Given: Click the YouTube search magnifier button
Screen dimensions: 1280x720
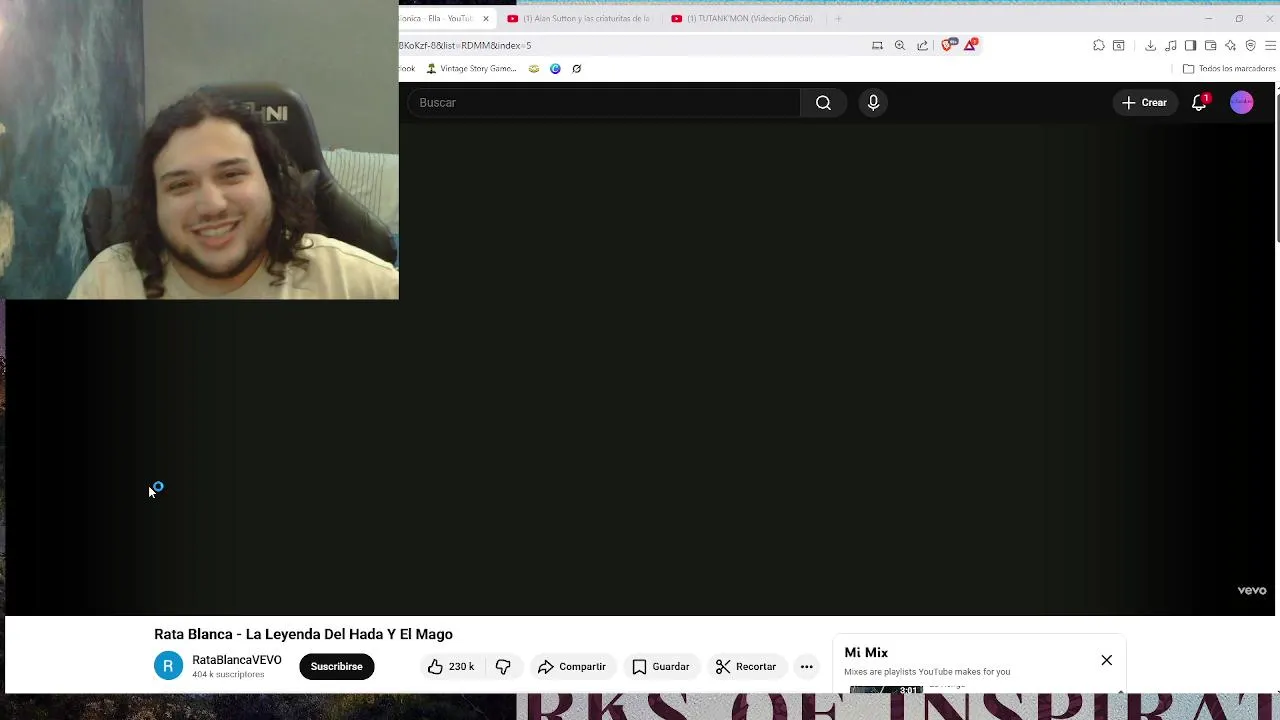Looking at the screenshot, I should pos(823,103).
